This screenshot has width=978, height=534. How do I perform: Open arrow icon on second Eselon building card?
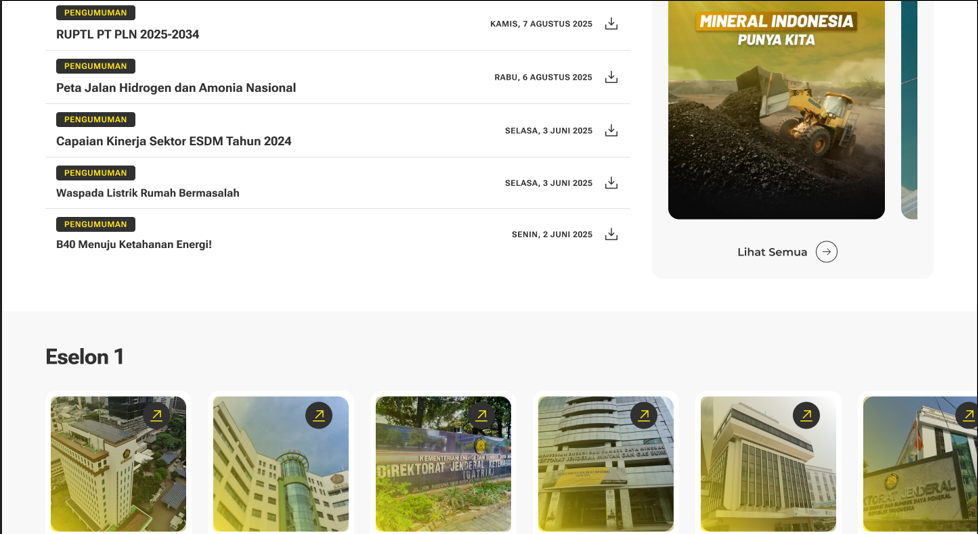319,415
